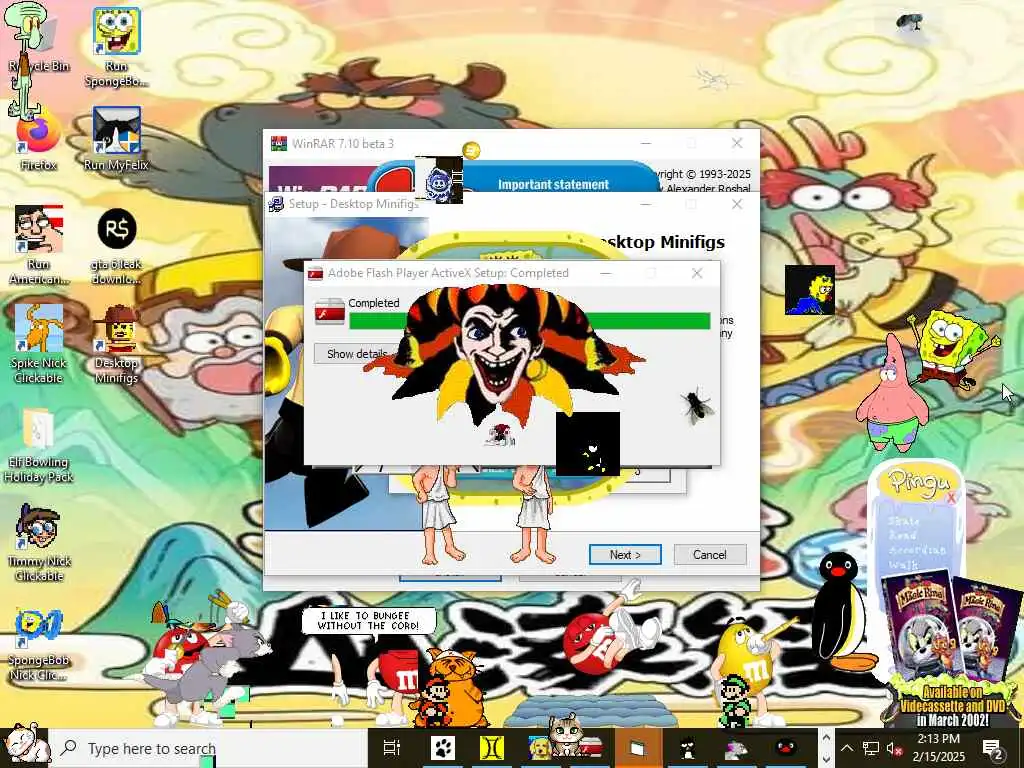
Task: Click the yellow dog taskbar icon
Action: (x=539, y=748)
